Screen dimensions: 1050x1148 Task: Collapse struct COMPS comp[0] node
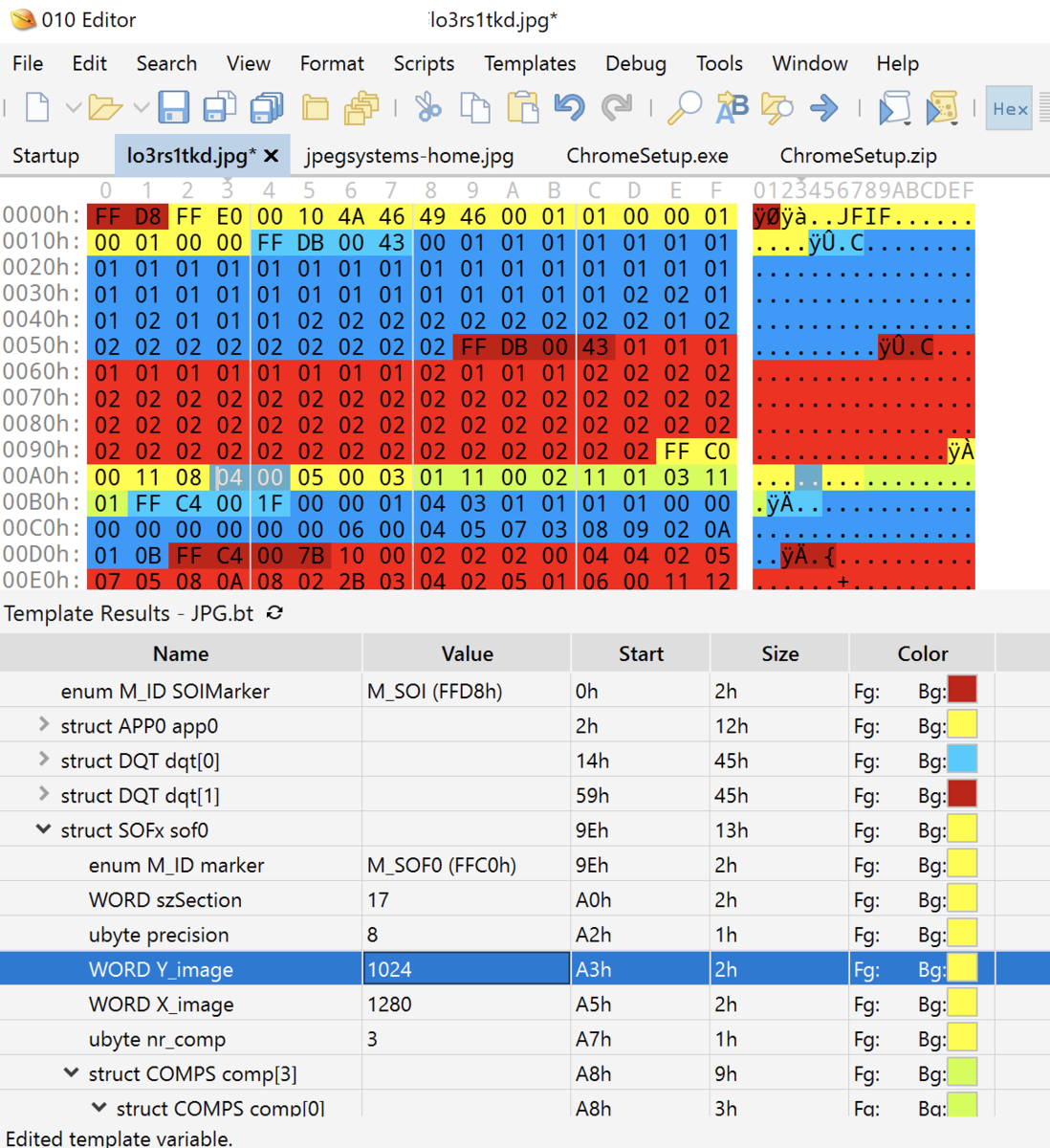98,1108
